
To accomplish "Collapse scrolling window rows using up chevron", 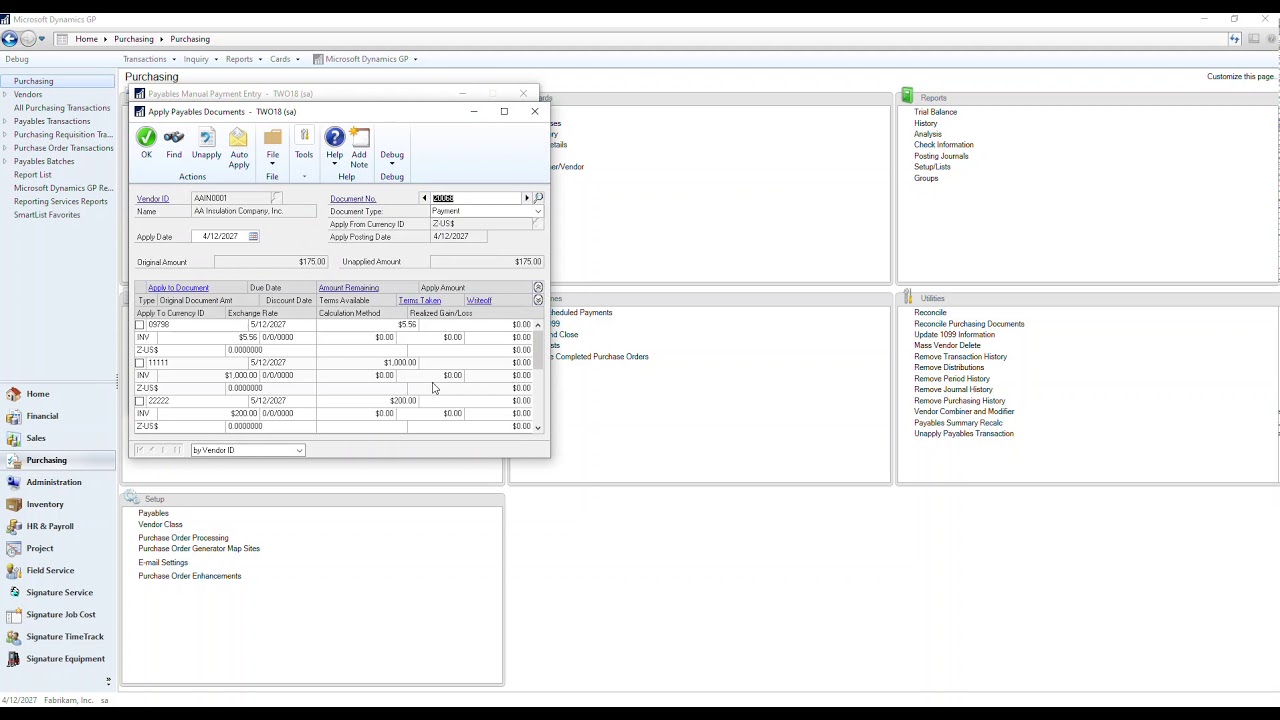I will tap(538, 288).
